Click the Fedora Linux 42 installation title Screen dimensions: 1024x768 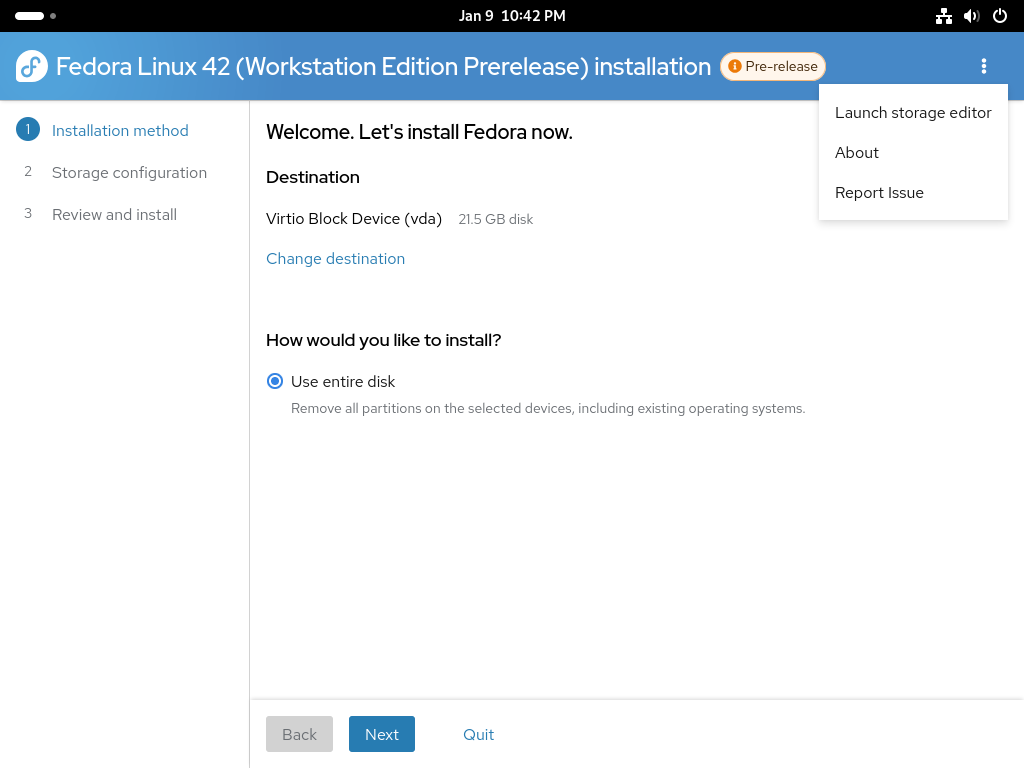coord(383,66)
